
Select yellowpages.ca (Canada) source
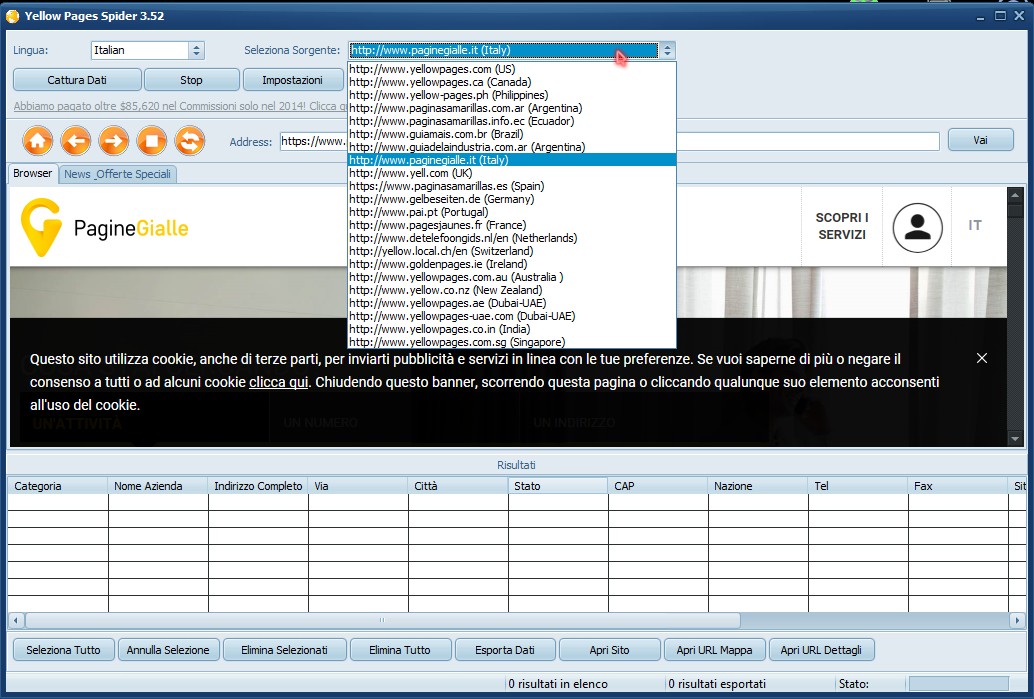(x=512, y=82)
